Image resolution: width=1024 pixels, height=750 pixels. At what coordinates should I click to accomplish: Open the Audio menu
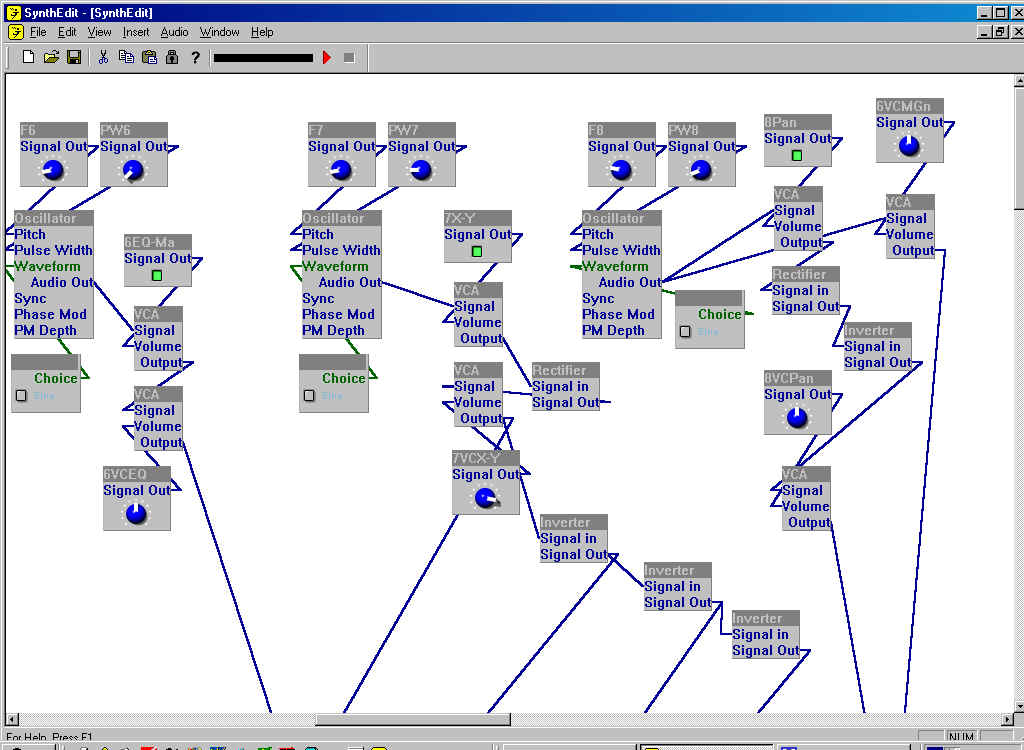click(174, 32)
